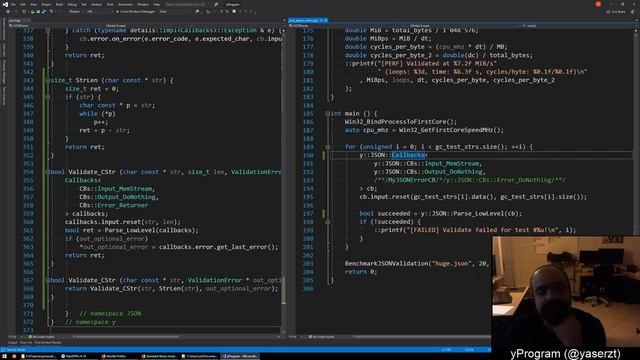The height and width of the screenshot is (360, 640).
Task: Click Benchmark2JSONValidation call on line 203
Action: pyautogui.click(x=387, y=264)
